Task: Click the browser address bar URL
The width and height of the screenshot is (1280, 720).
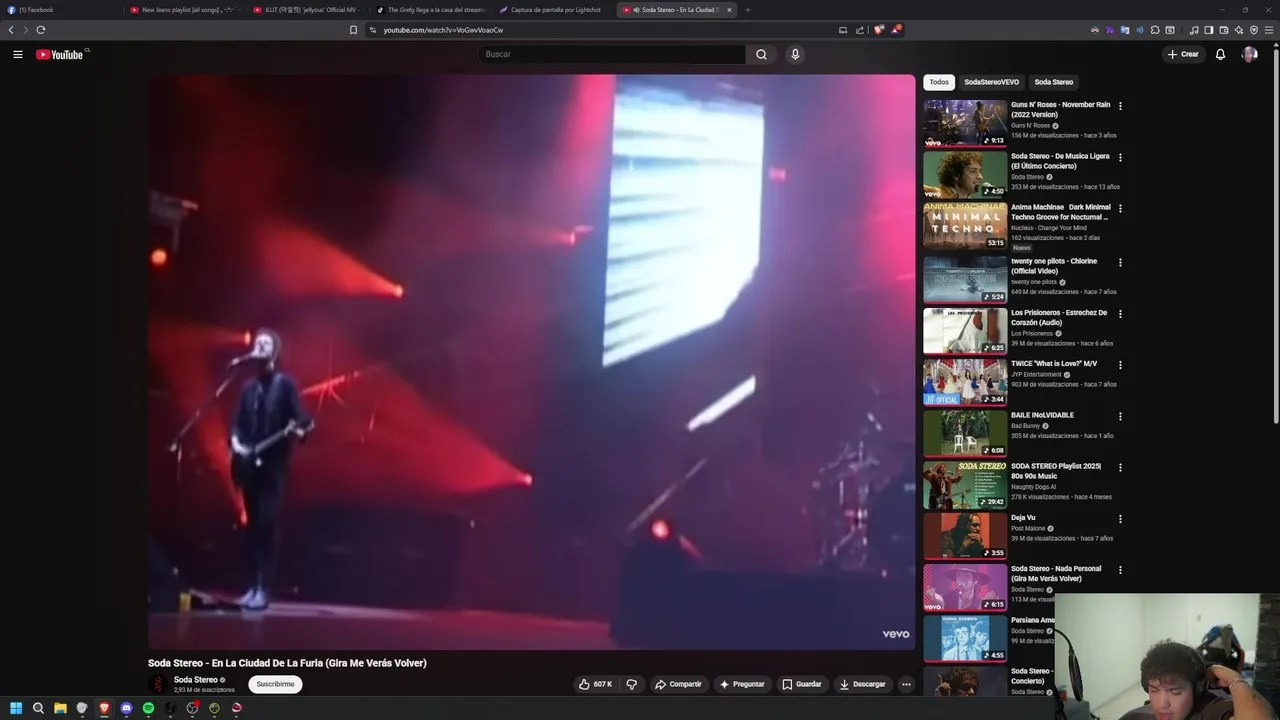Action: tap(443, 30)
